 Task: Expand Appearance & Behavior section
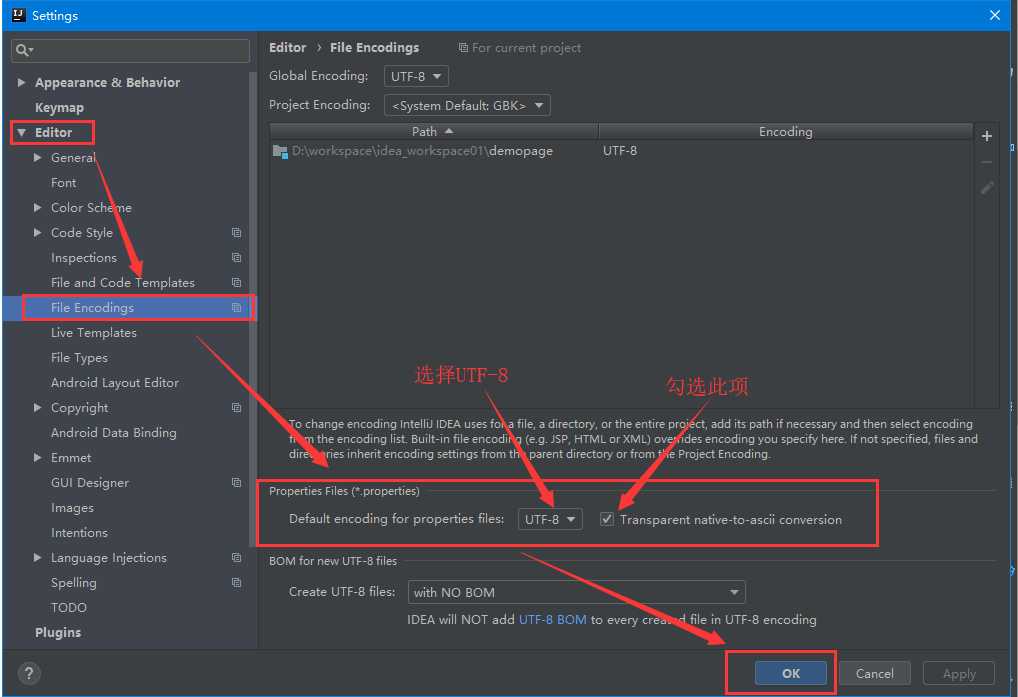(21, 82)
